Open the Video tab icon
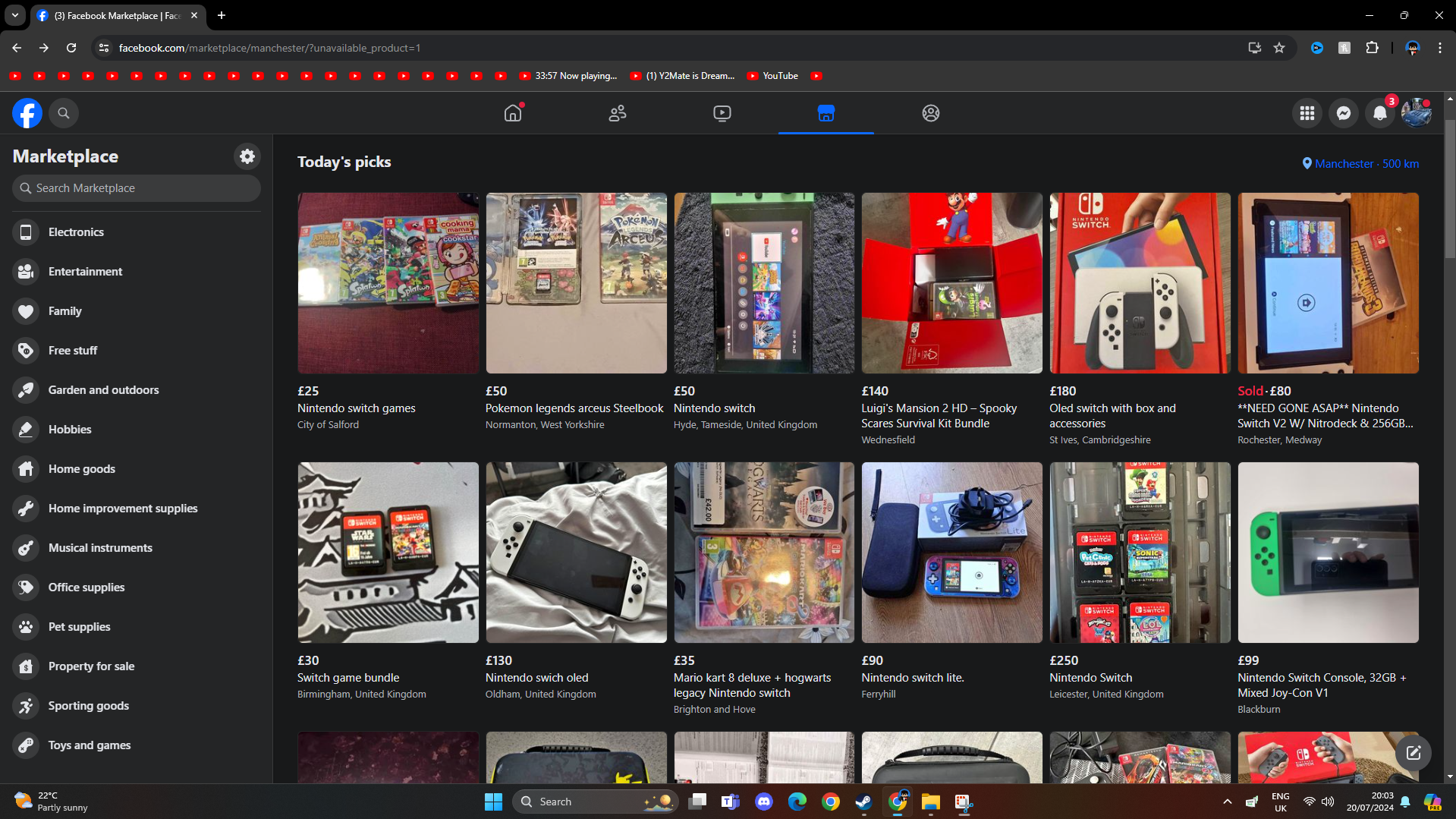 click(x=722, y=113)
